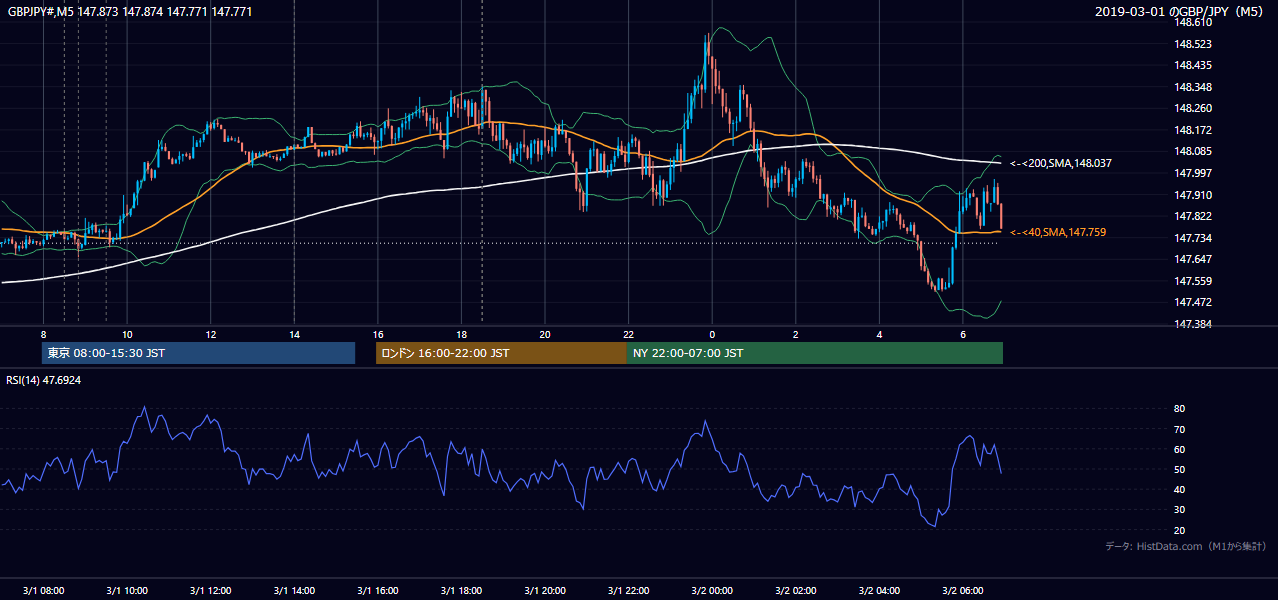Click the Tokyo 08:00-15:30 JST session bar
The image size is (1278, 600).
tap(198, 353)
